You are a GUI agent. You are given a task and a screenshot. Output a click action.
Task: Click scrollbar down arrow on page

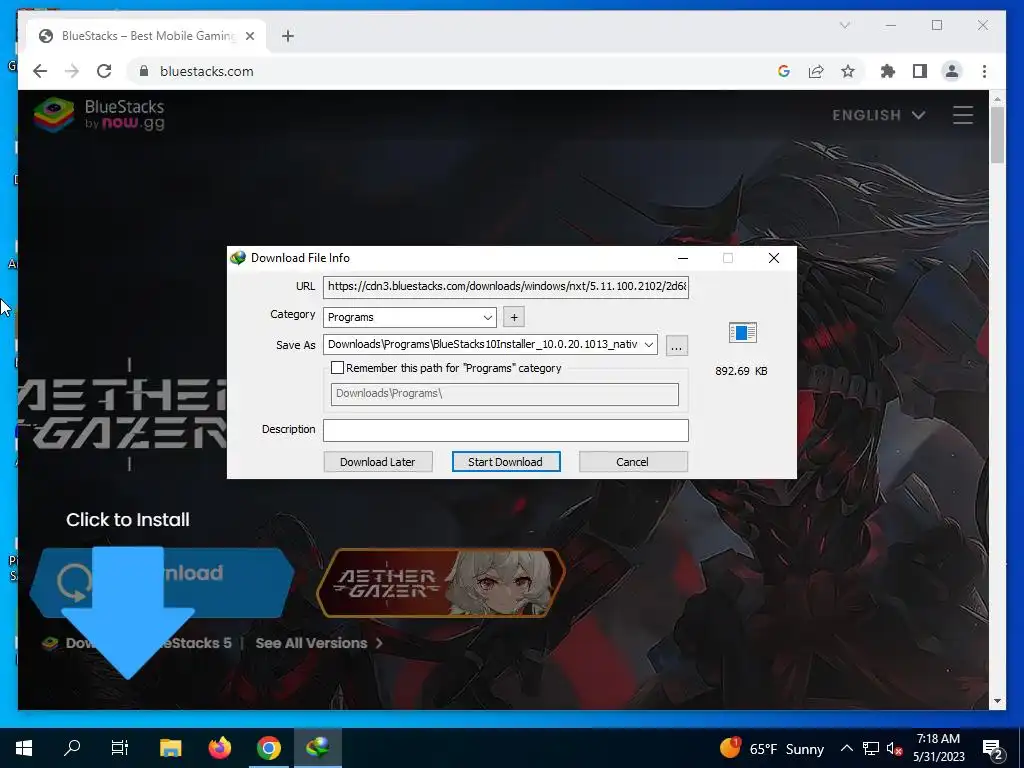point(997,701)
